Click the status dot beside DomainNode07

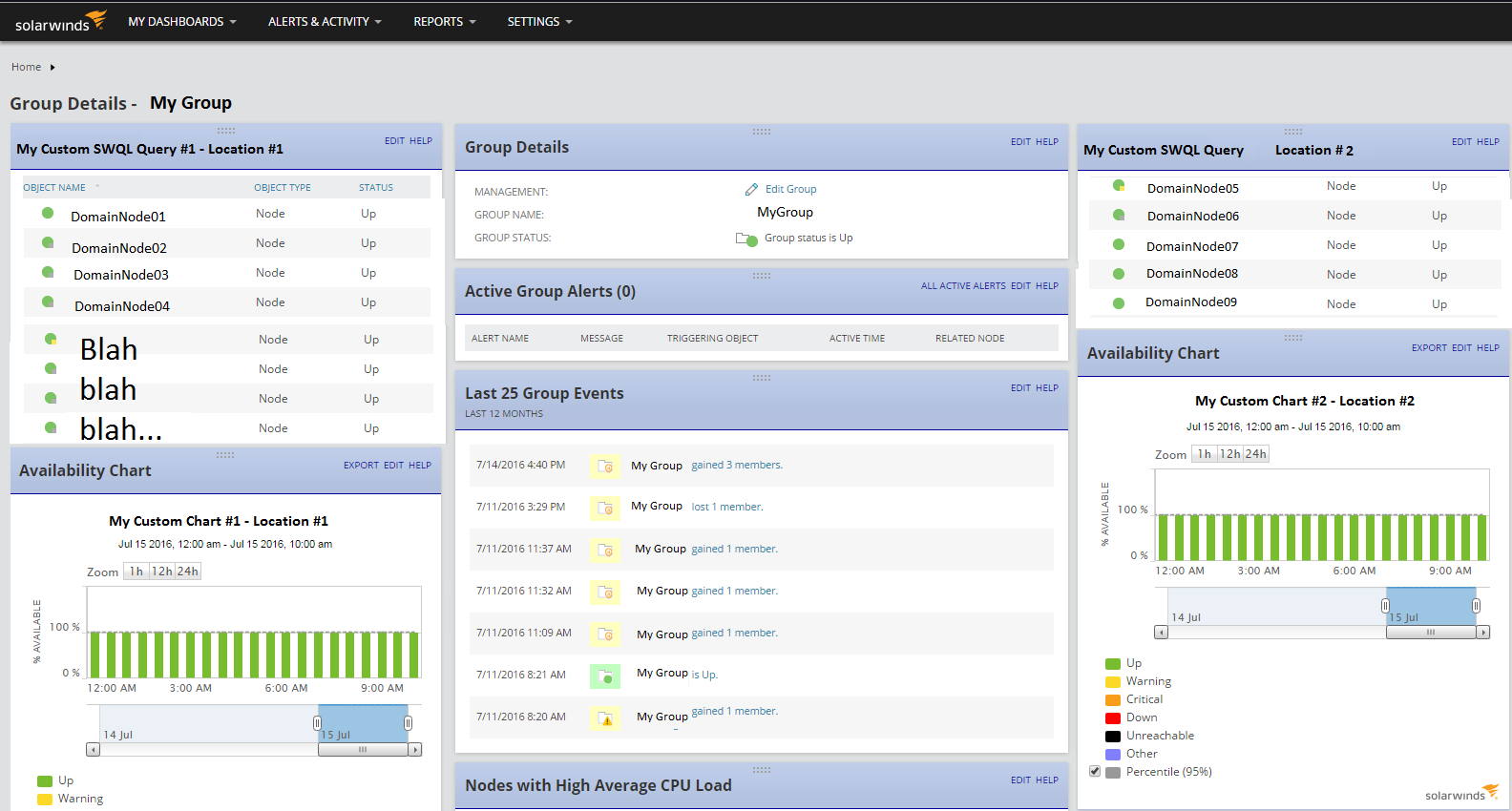[x=1119, y=244]
